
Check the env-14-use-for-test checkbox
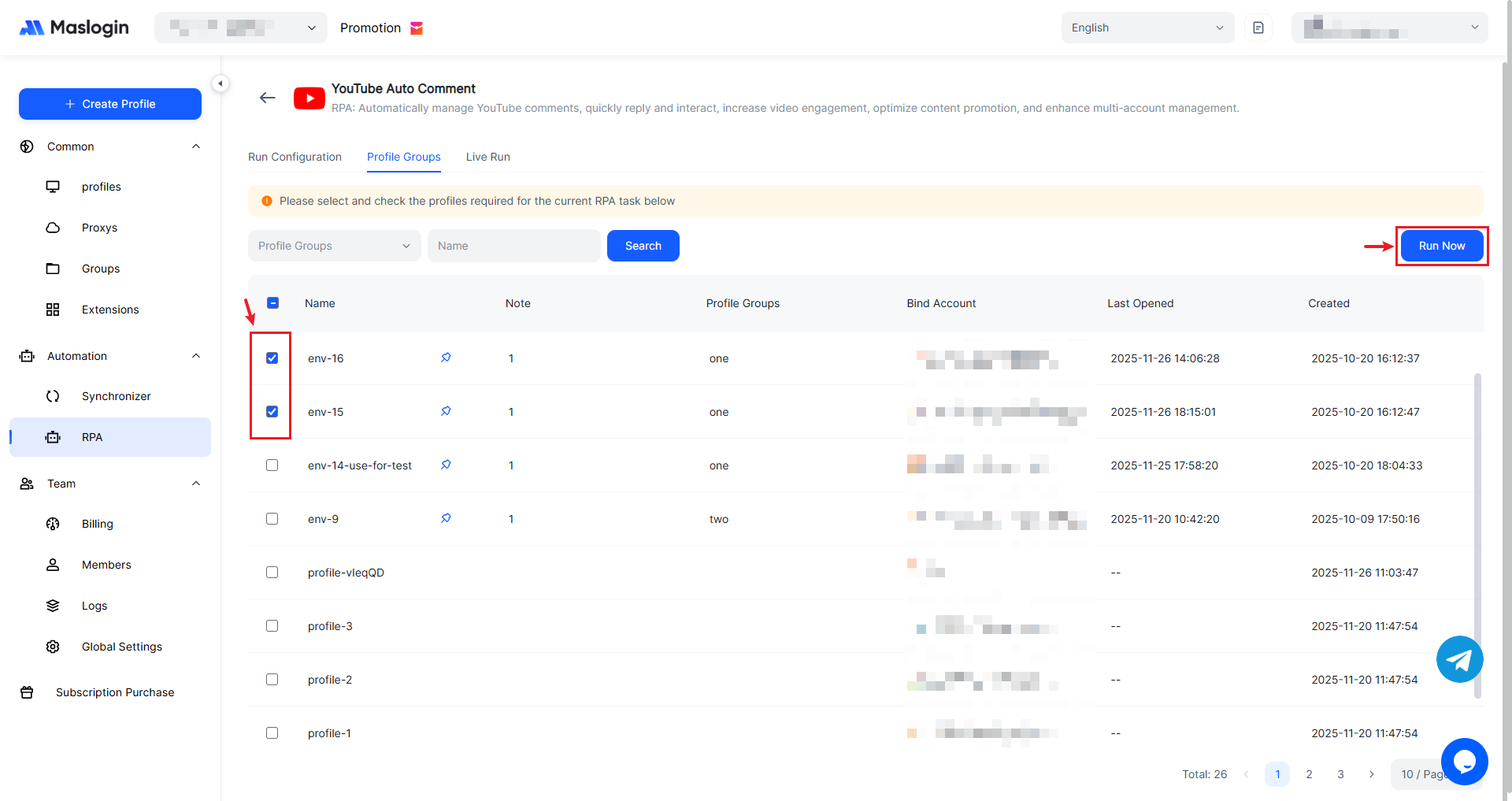pos(272,465)
